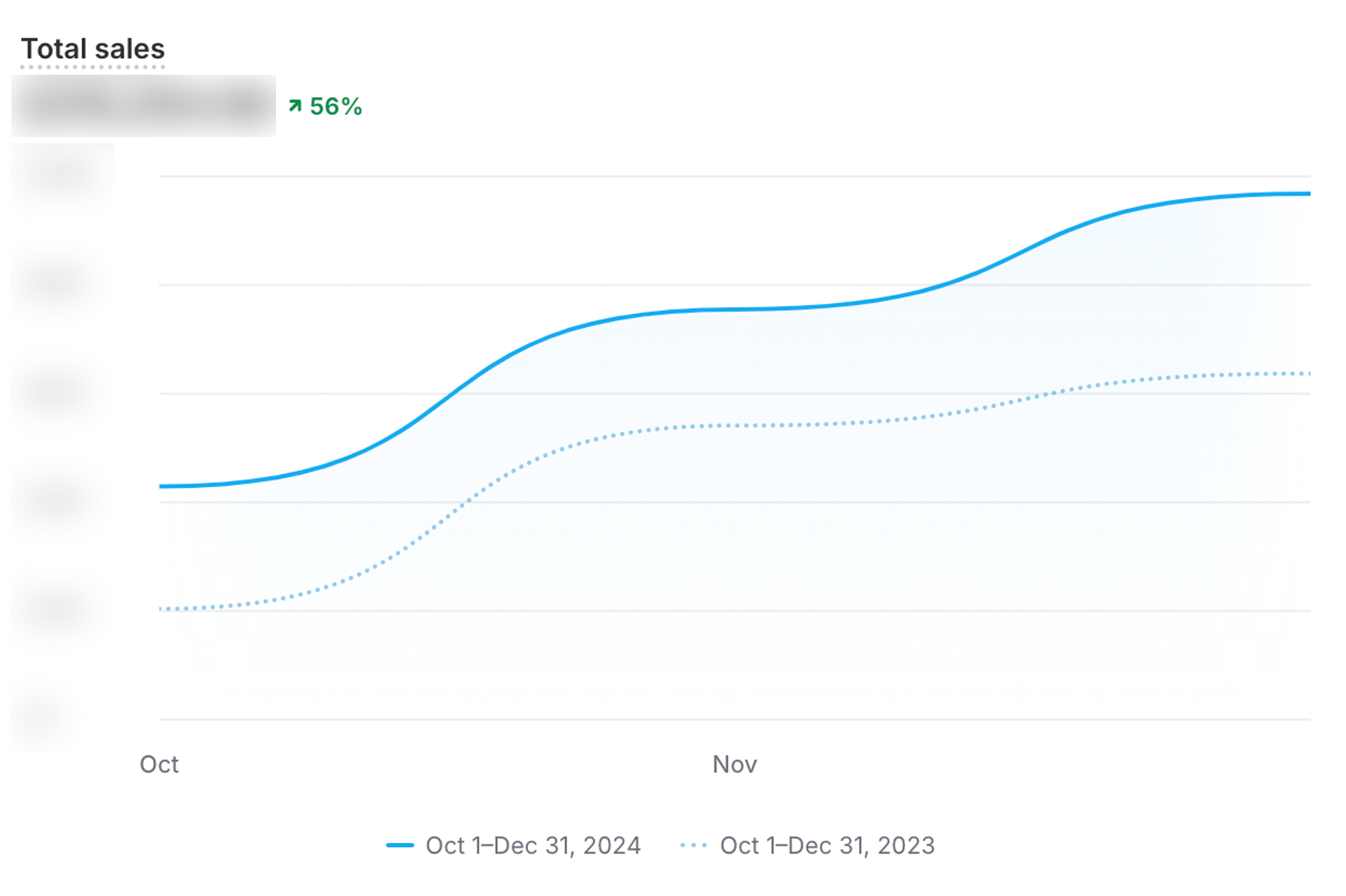Toggle the "Oct 1–Dec 31, 2023" legend series

827,845
